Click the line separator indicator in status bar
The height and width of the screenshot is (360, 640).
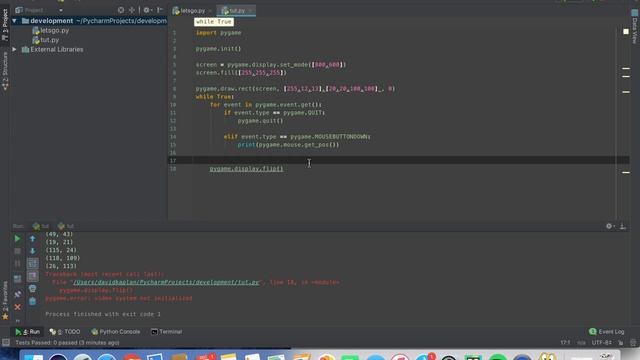click(x=581, y=343)
